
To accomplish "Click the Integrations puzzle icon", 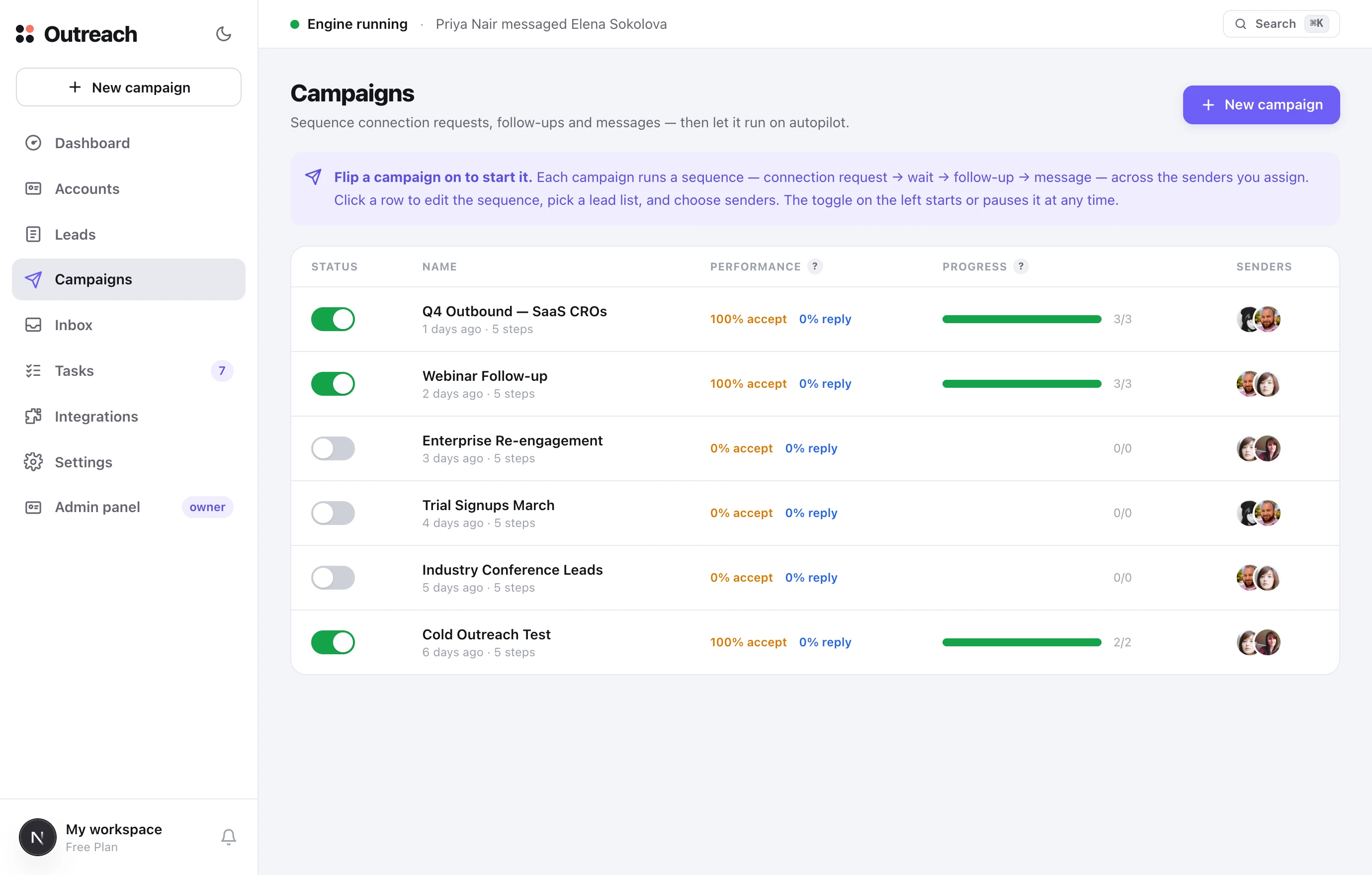I will point(33,417).
